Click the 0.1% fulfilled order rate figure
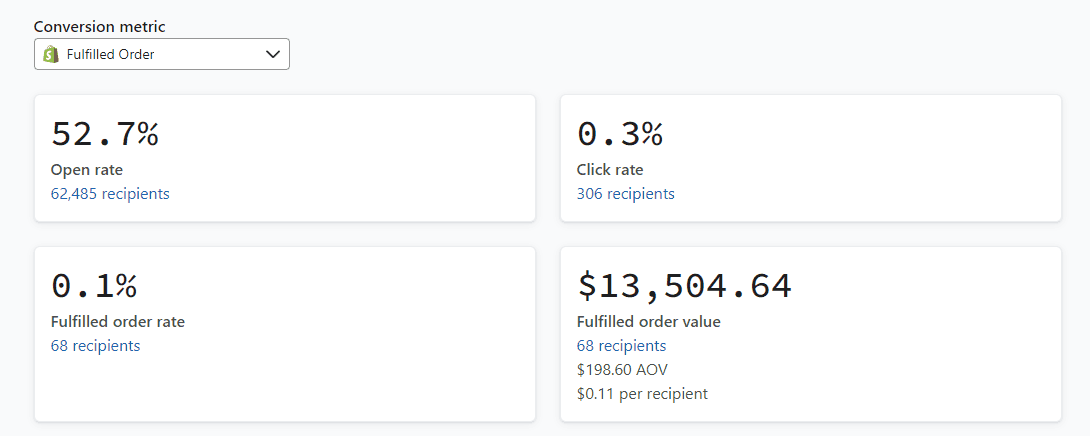 (94, 286)
